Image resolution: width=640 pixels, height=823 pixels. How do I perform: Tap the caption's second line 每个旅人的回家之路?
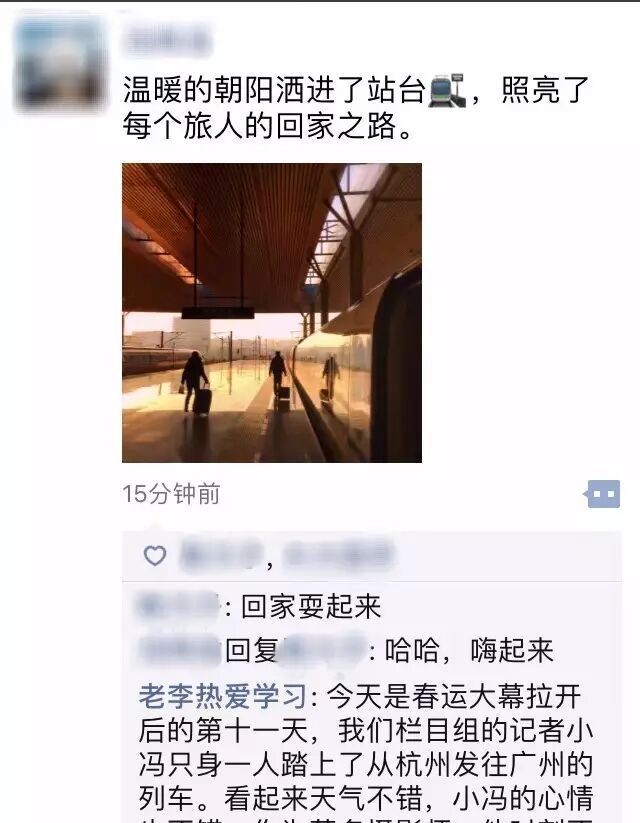click(268, 126)
